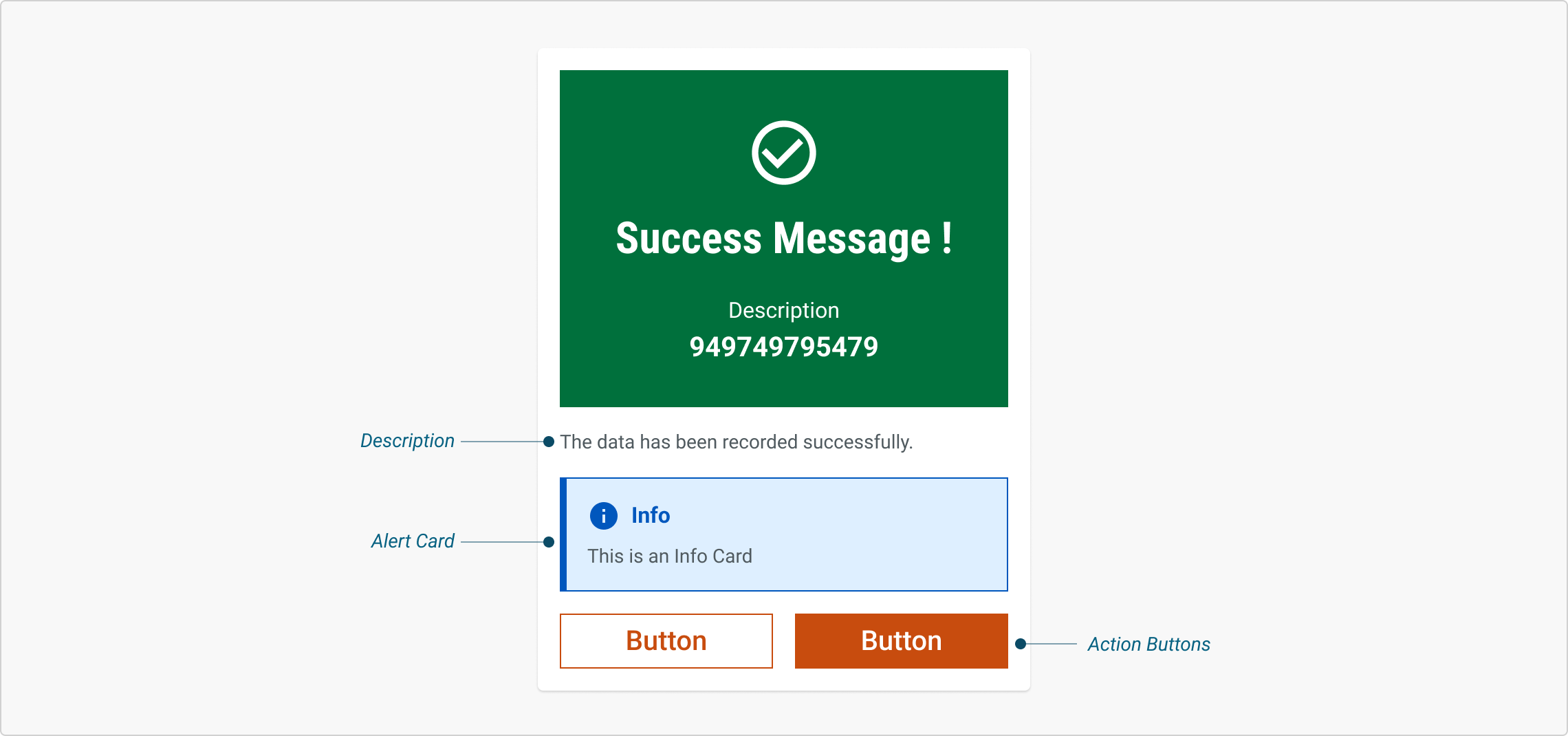Click the dot beside the Description annotation
1568x736 pixels.
point(549,442)
